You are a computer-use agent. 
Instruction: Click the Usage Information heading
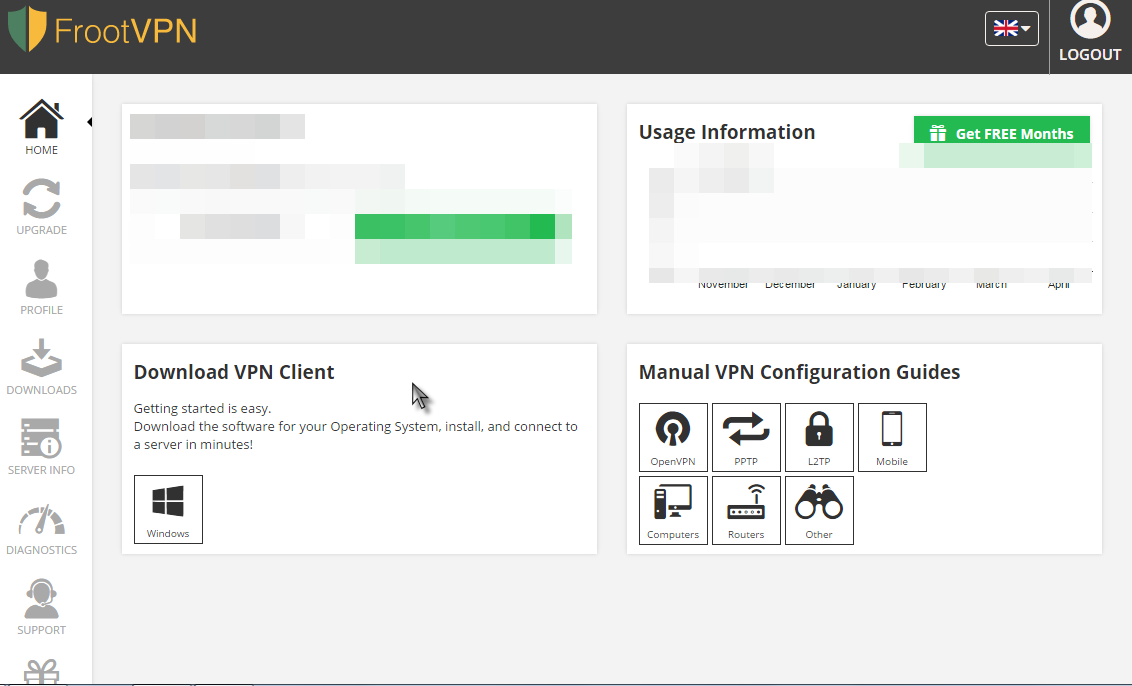tap(726, 132)
